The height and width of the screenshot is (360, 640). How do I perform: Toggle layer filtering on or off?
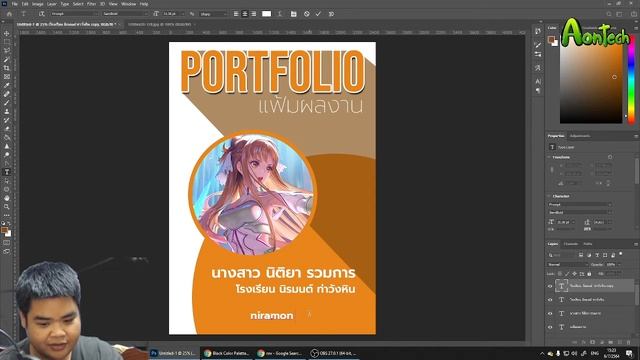pos(621,254)
